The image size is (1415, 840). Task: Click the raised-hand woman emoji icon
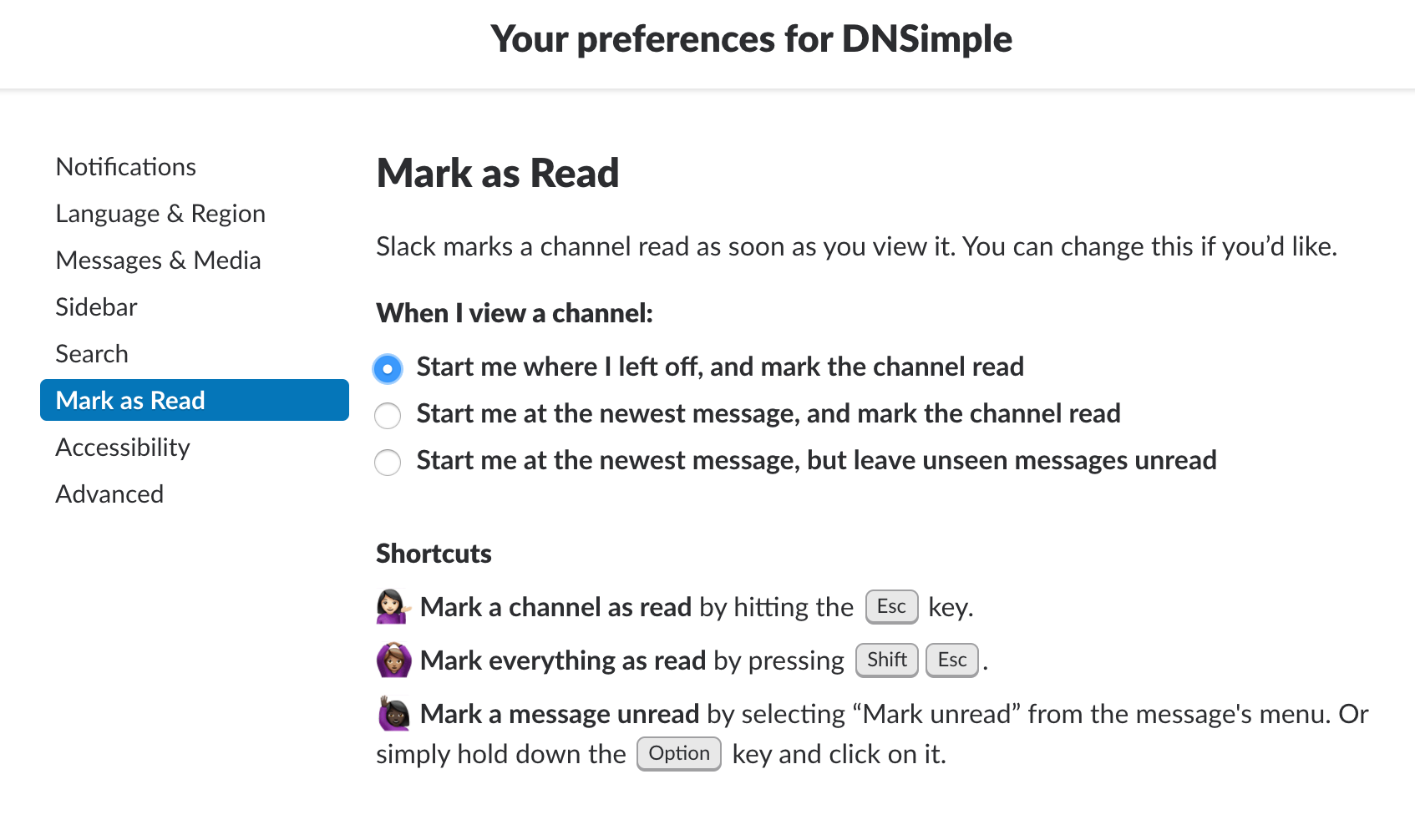[393, 714]
